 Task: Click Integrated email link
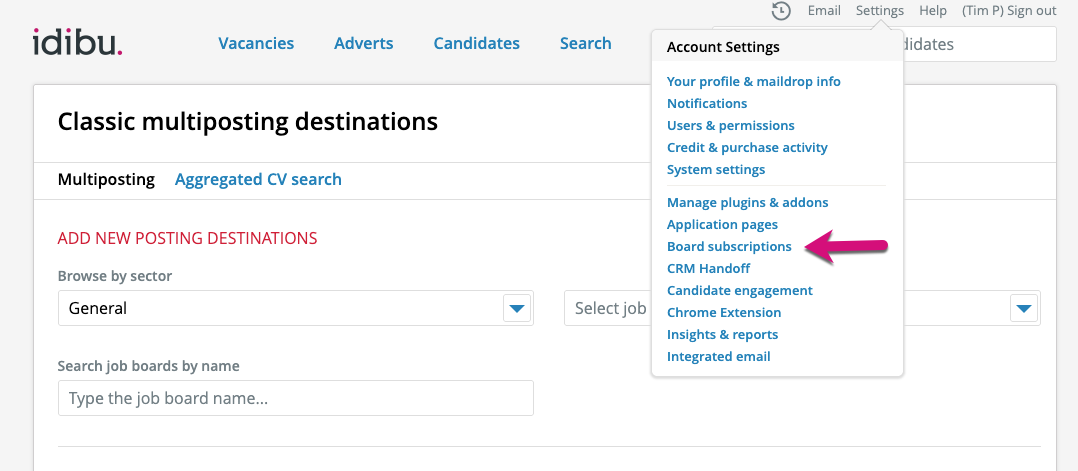(x=718, y=356)
